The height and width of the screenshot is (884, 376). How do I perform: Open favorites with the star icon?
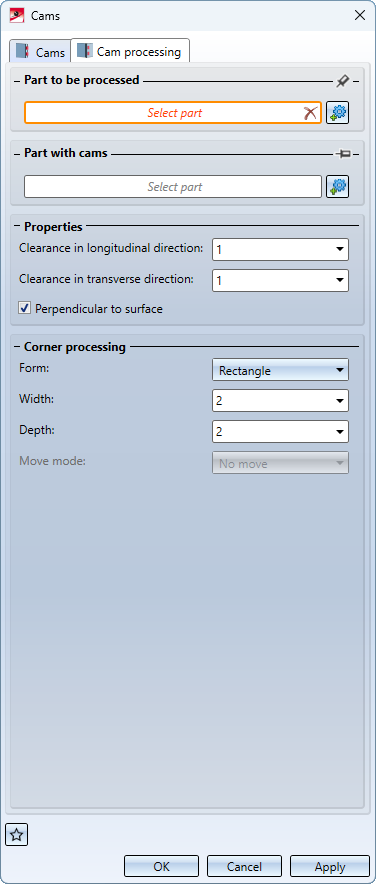coord(16,835)
